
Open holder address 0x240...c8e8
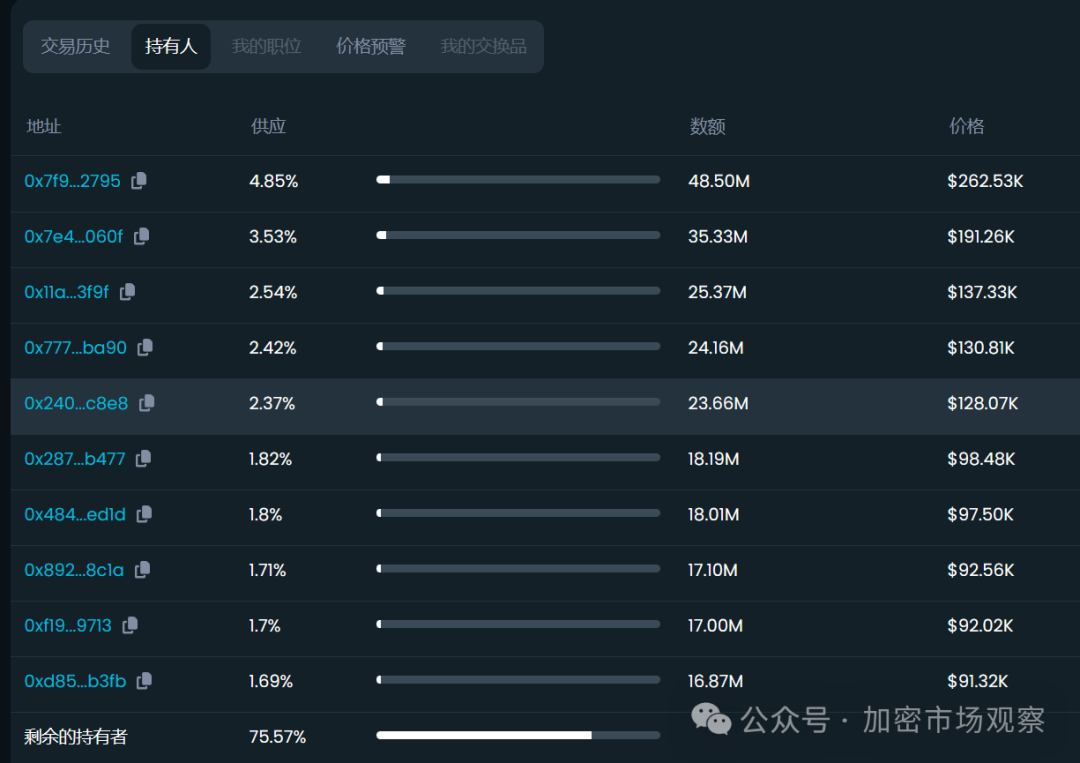(76, 404)
